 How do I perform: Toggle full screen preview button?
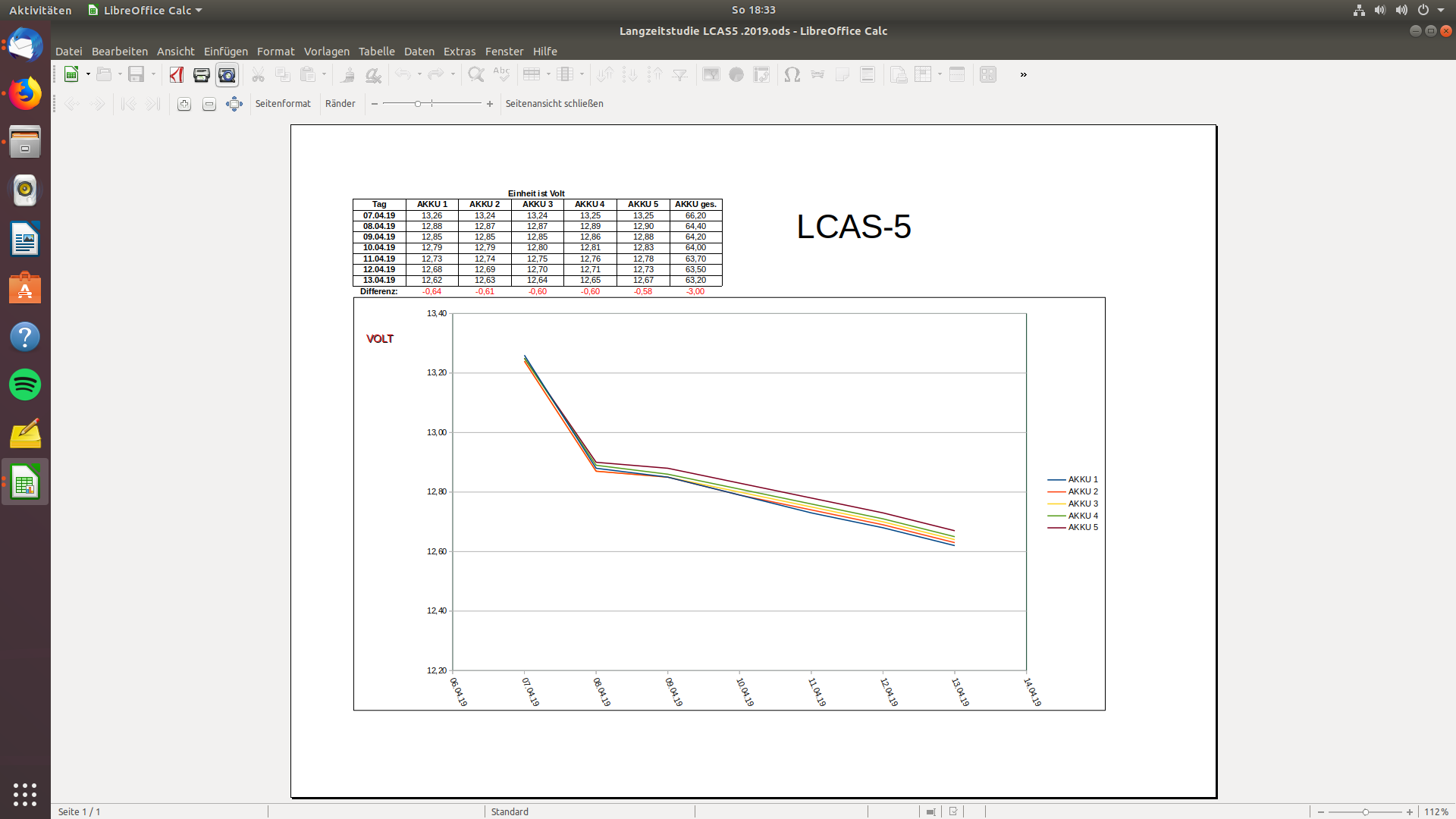234,104
